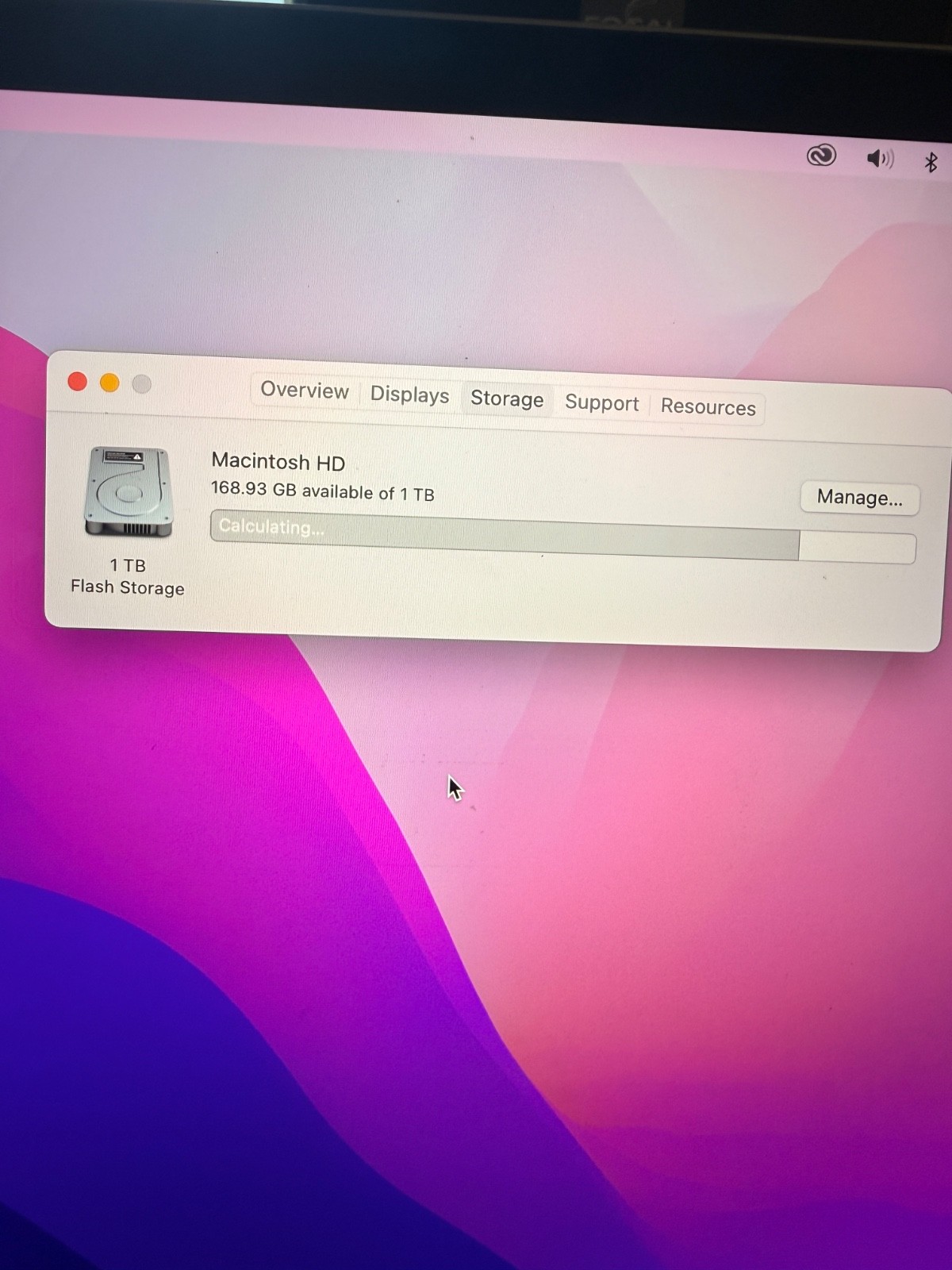This screenshot has width=952, height=1270.
Task: Switch to the Displays tab
Action: pos(409,394)
